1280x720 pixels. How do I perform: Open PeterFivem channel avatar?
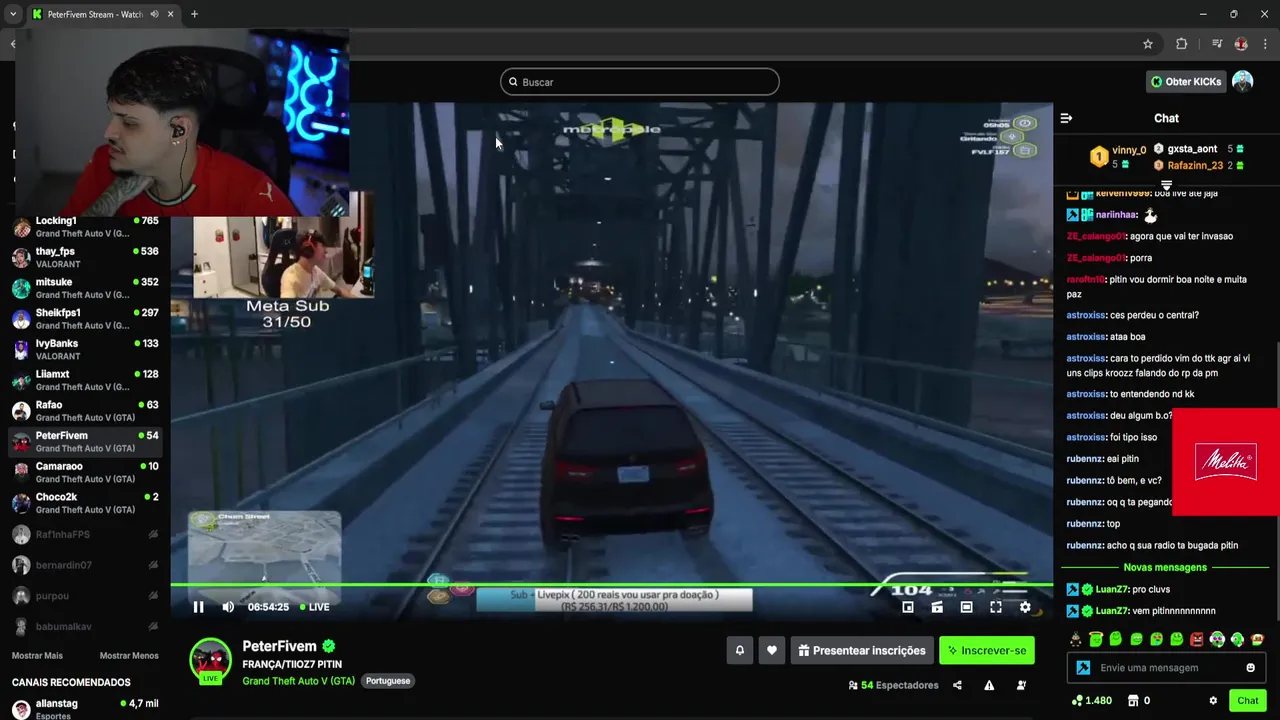click(211, 660)
